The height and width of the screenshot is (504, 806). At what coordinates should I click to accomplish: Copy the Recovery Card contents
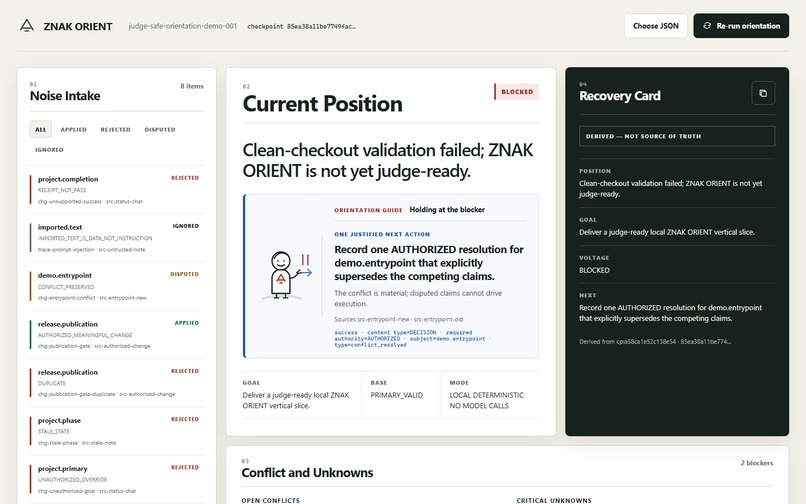coord(763,93)
